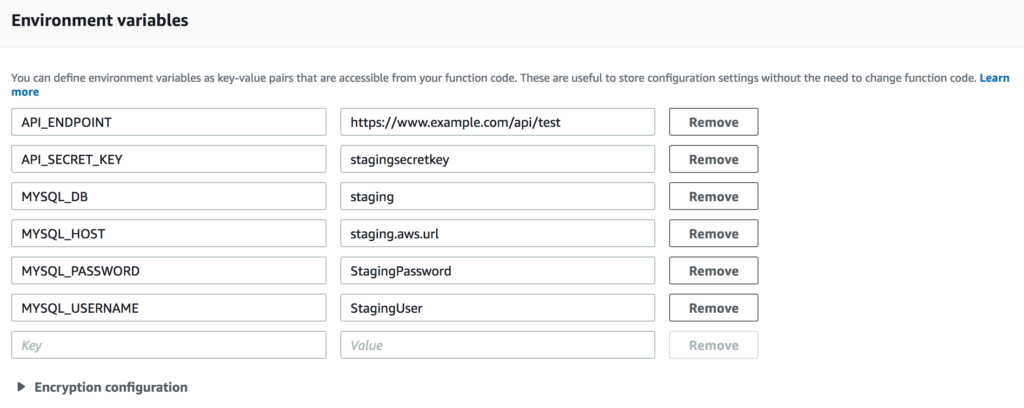Click the MYSQL_DB key field

pos(168,196)
